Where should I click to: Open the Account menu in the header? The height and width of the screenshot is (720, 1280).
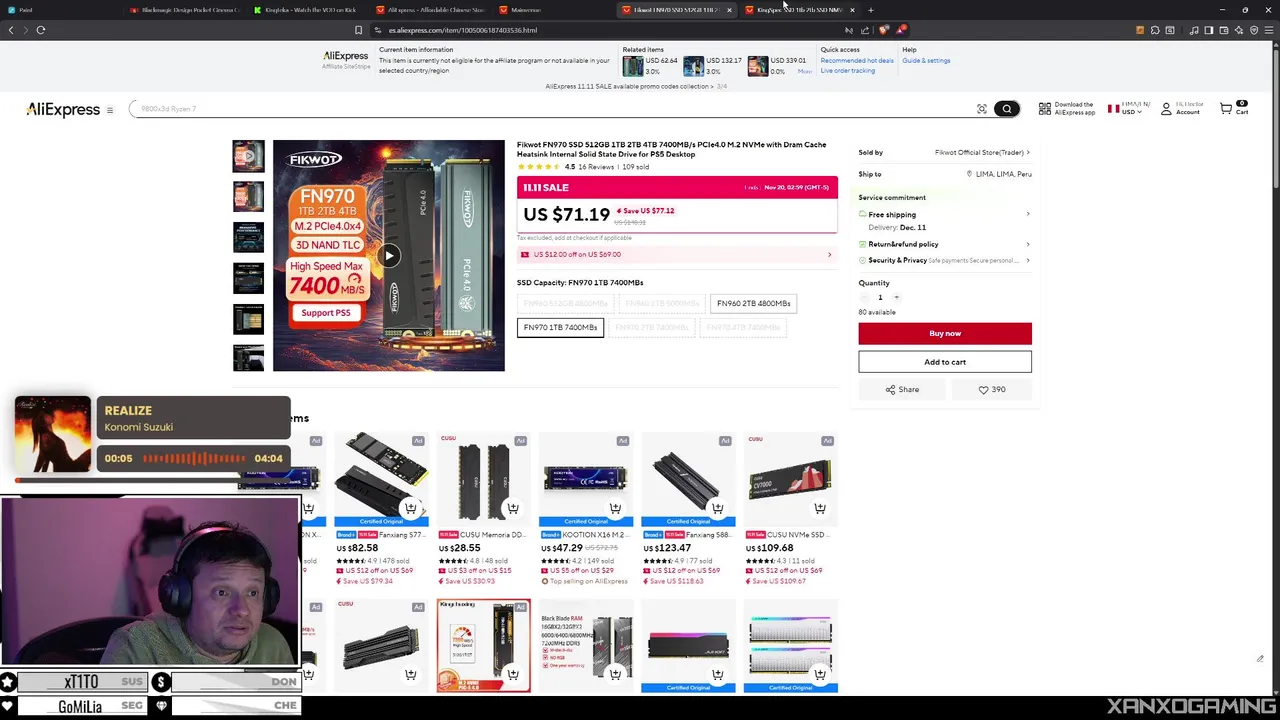point(1181,108)
